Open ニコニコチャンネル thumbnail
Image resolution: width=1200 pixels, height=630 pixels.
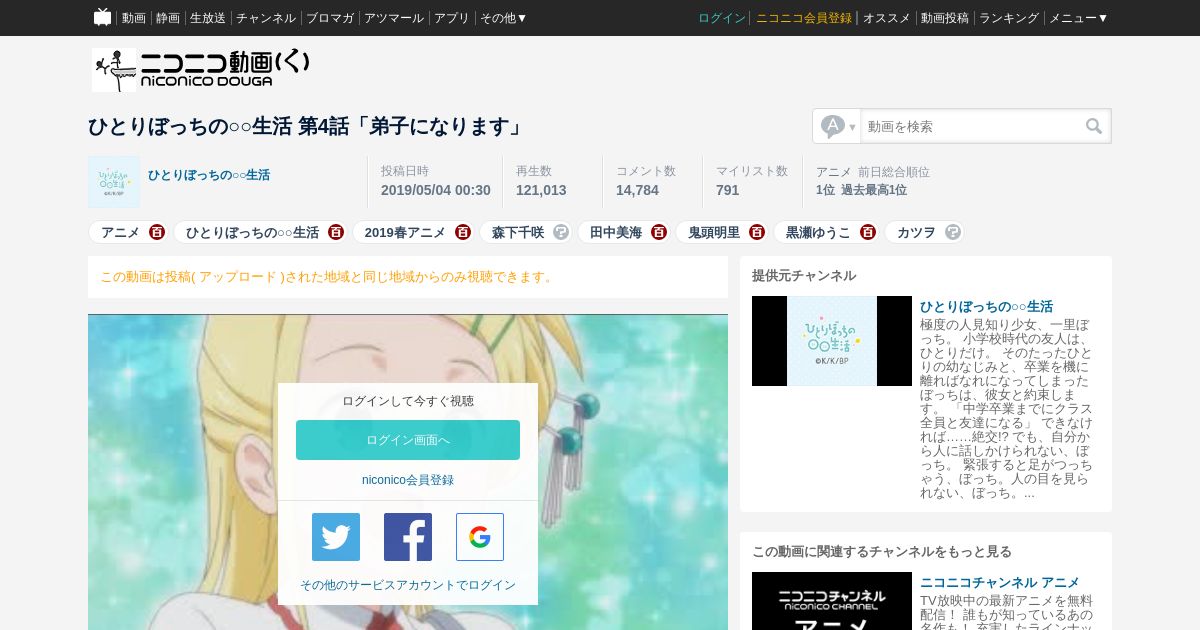[x=832, y=601]
